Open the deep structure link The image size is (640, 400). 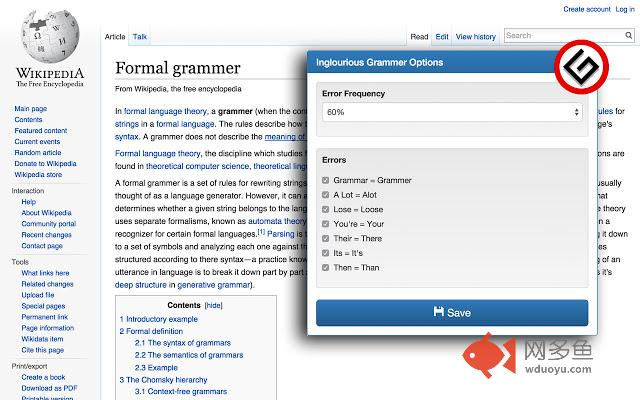pyautogui.click(x=140, y=285)
